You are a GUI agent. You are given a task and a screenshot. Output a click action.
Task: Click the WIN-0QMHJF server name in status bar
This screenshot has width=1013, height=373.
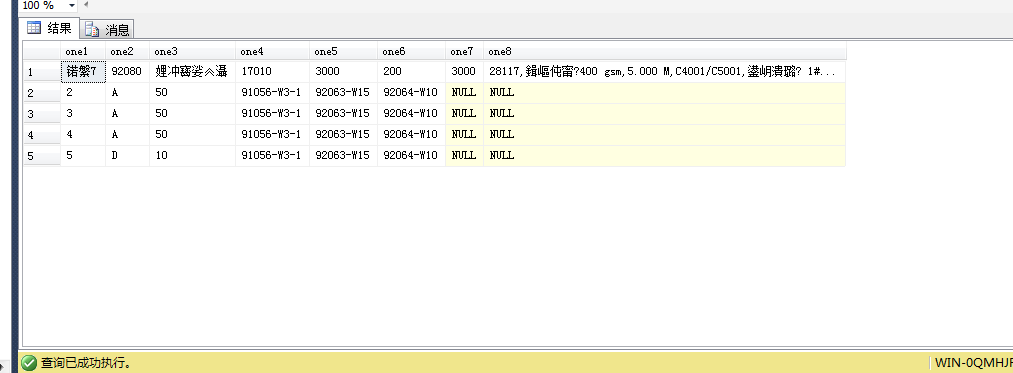(x=974, y=363)
